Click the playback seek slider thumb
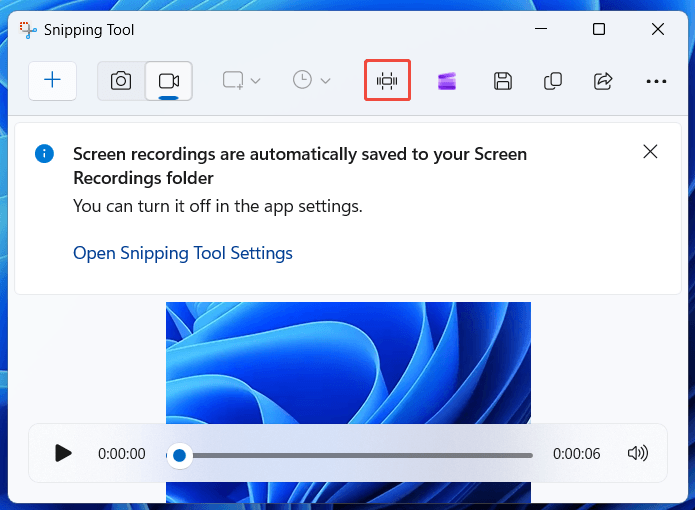Screen dimensions: 695x510 click(180, 455)
